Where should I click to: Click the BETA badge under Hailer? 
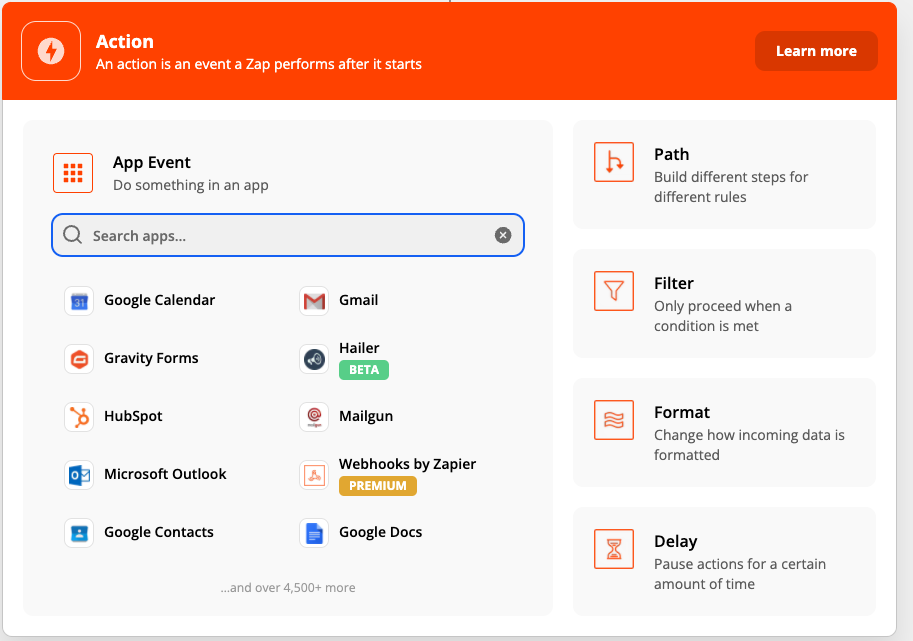pos(364,370)
